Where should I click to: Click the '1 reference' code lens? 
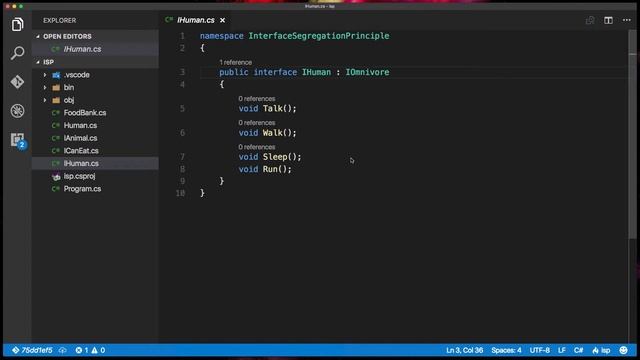click(236, 62)
